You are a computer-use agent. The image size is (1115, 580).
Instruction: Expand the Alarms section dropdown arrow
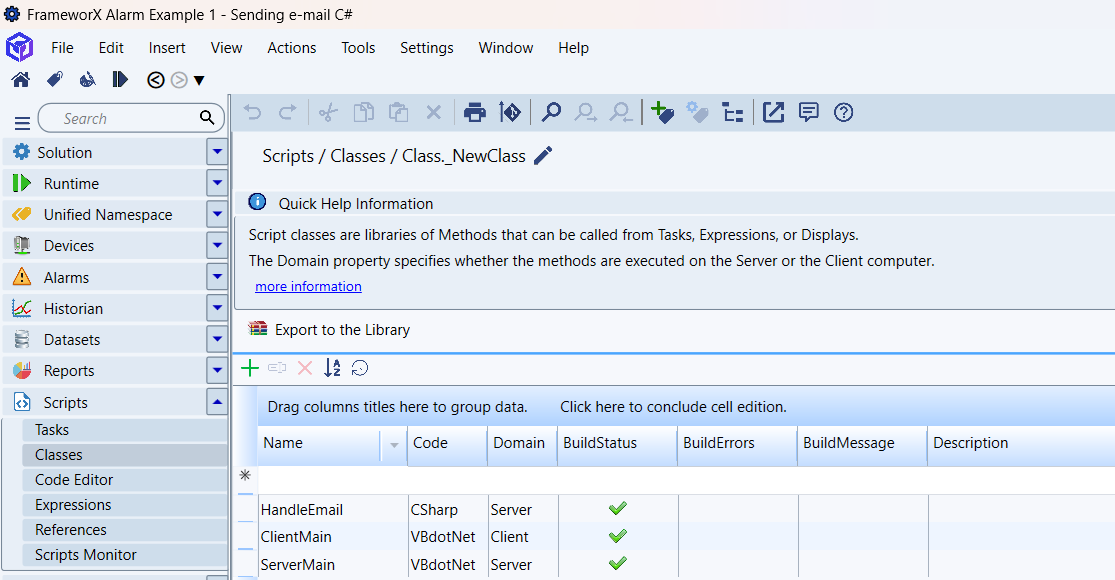click(217, 277)
